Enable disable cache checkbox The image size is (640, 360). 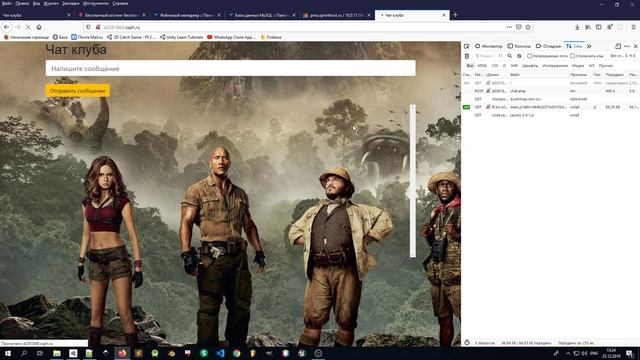[x=572, y=56]
